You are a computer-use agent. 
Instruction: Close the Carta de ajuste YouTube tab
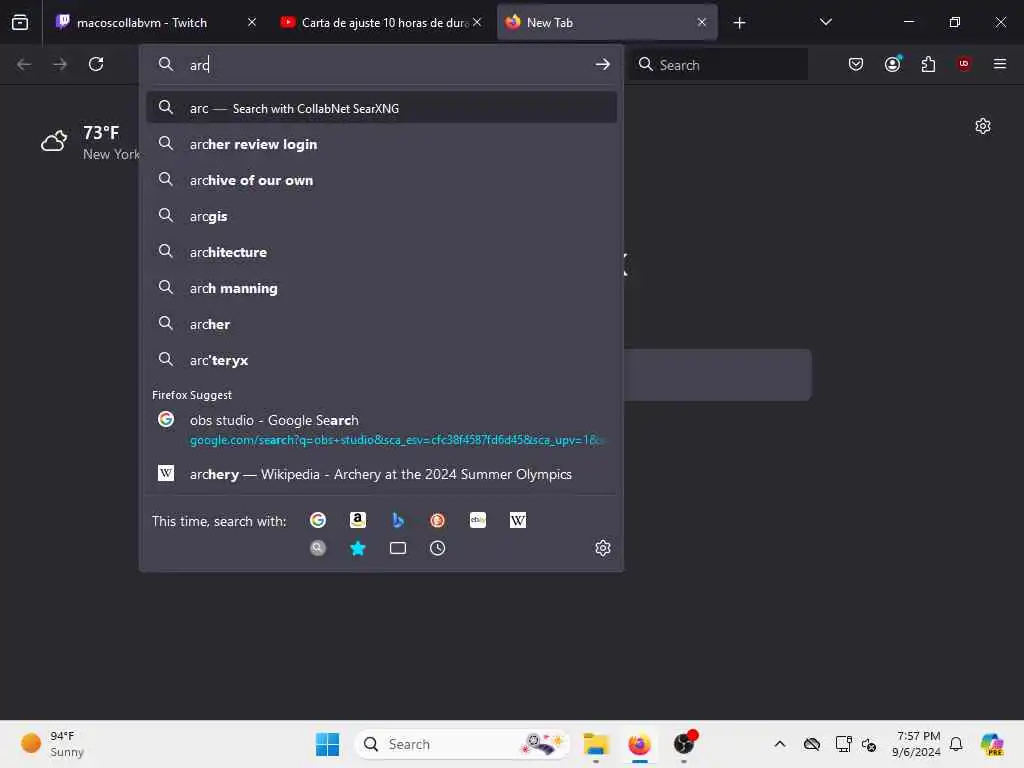[x=477, y=22]
